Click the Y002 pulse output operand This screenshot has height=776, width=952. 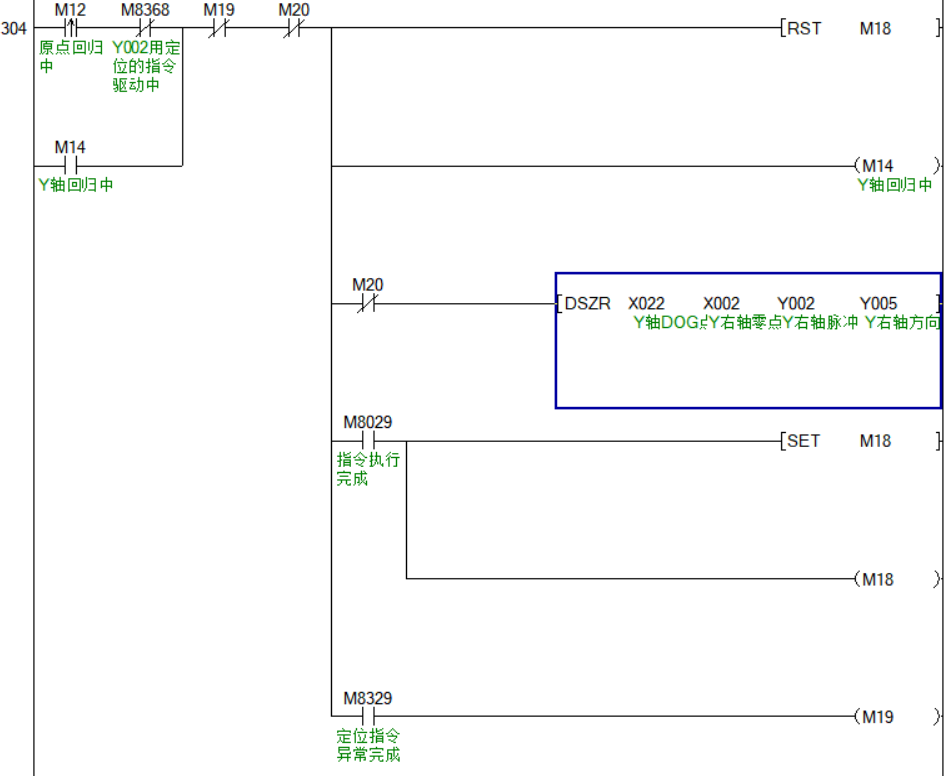coord(796,304)
